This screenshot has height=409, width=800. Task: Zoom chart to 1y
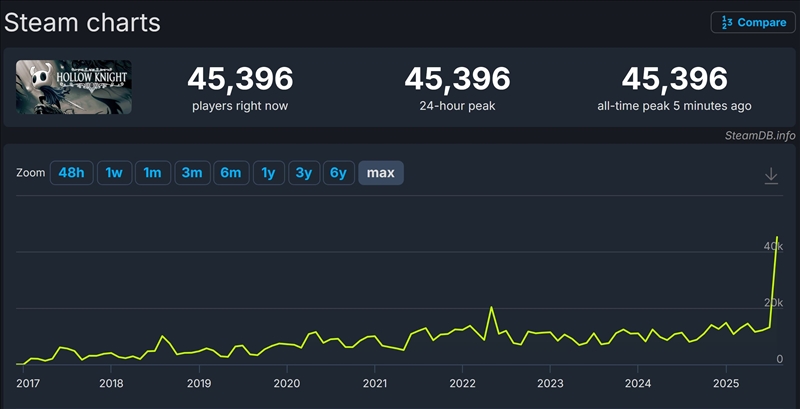click(x=268, y=173)
